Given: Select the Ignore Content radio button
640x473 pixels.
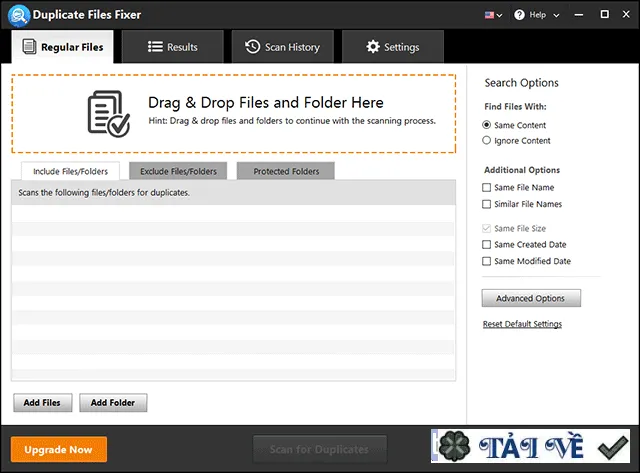Looking at the screenshot, I should (x=486, y=140).
